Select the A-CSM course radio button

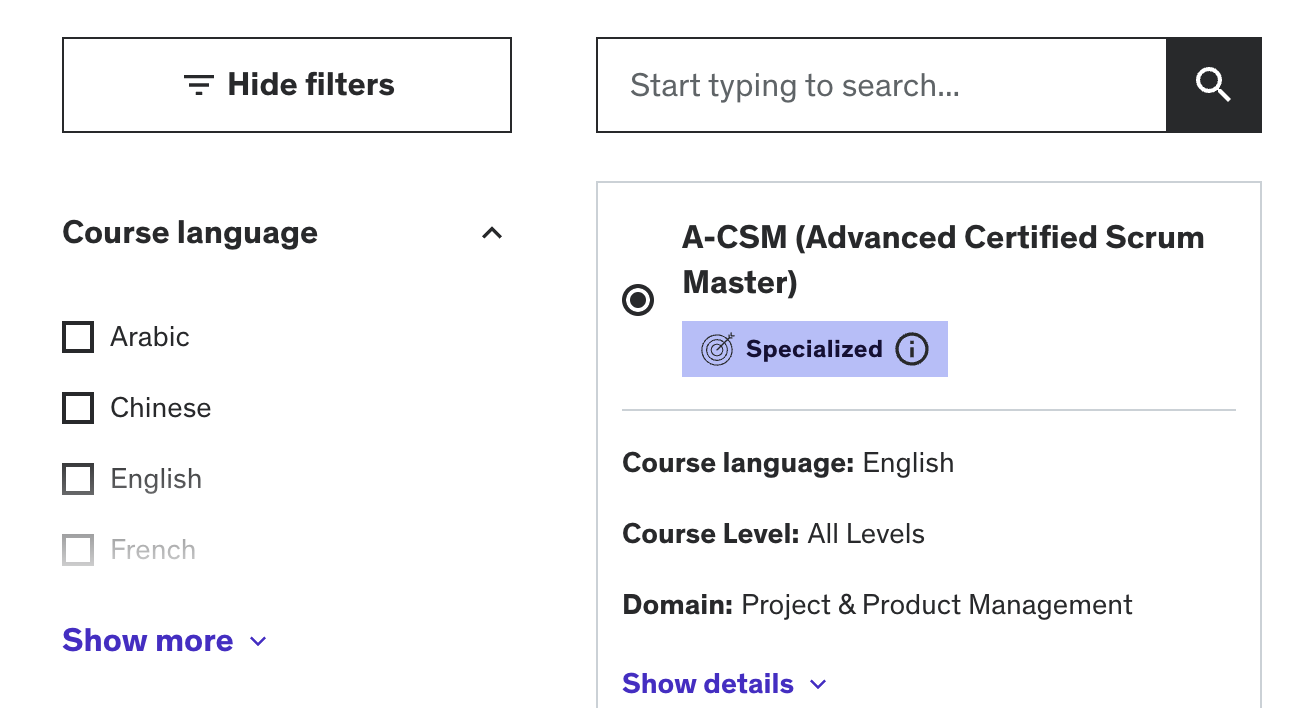pos(638,300)
